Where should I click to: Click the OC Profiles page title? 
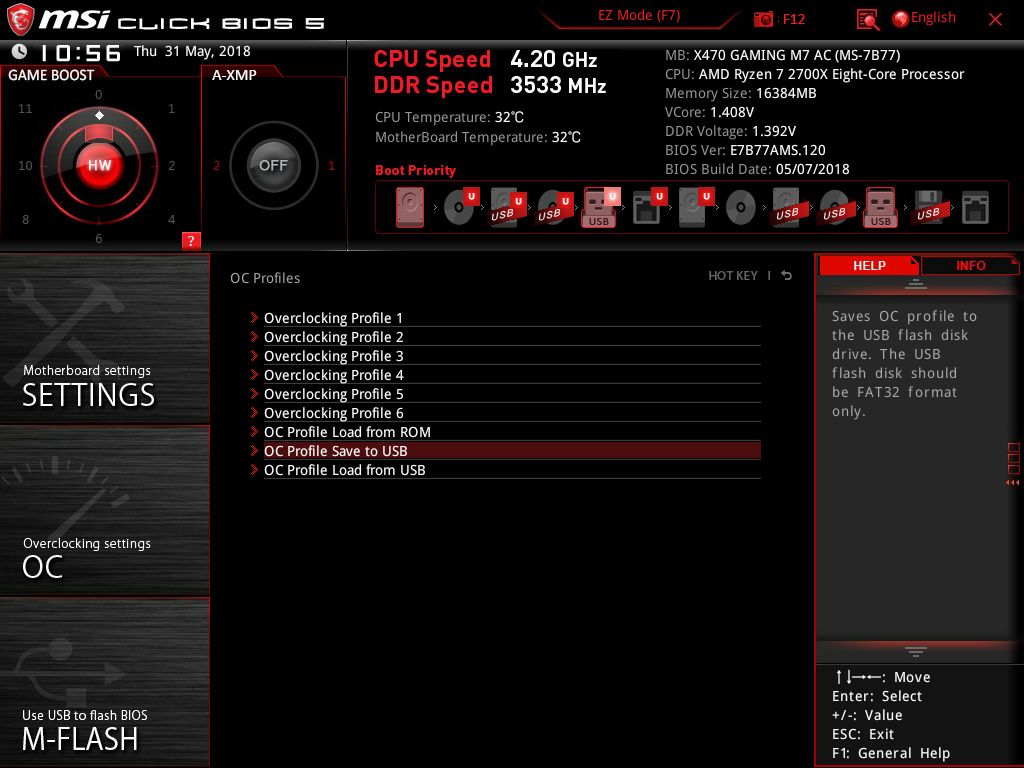[265, 278]
